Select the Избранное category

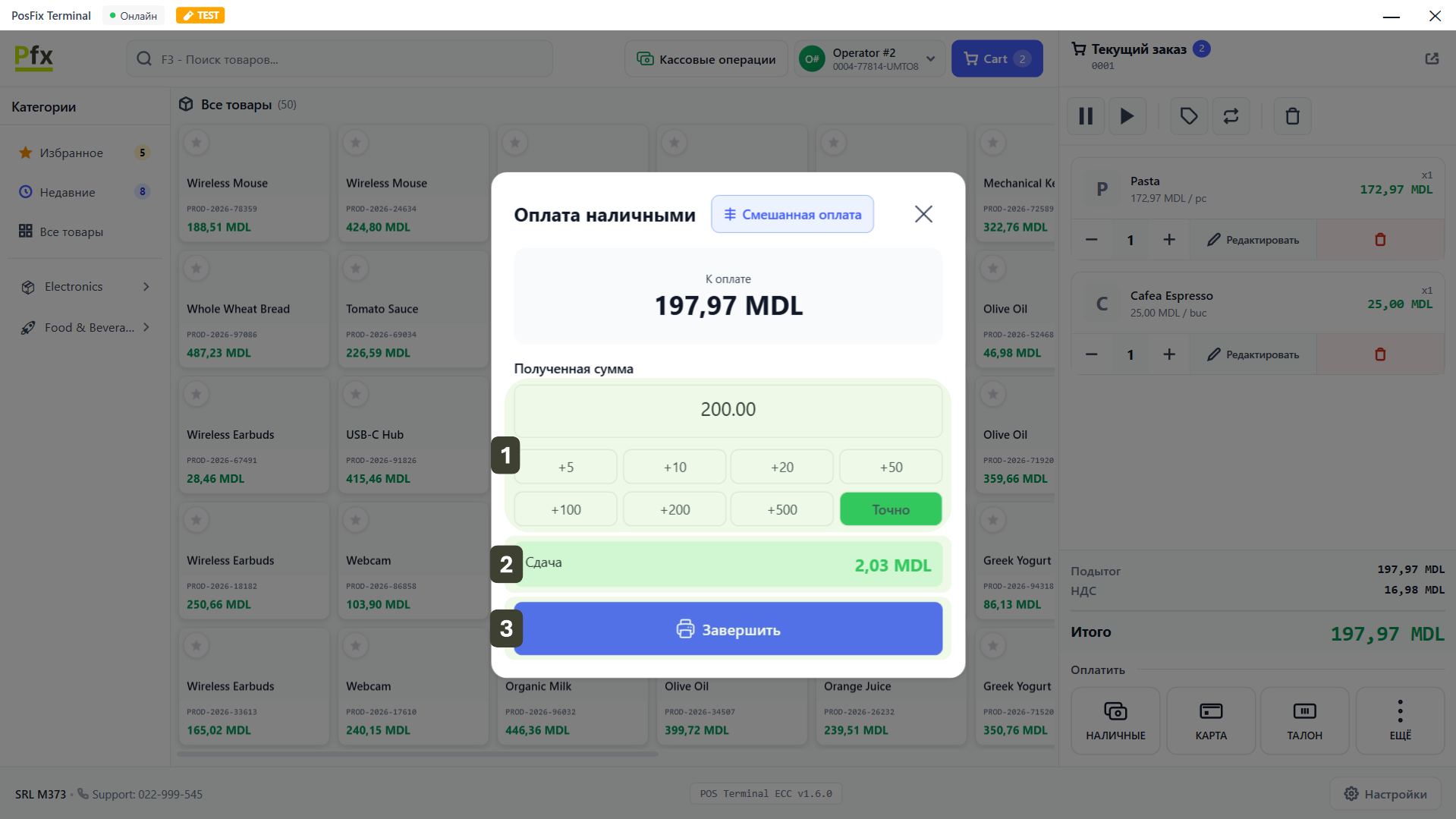pyautogui.click(x=71, y=153)
